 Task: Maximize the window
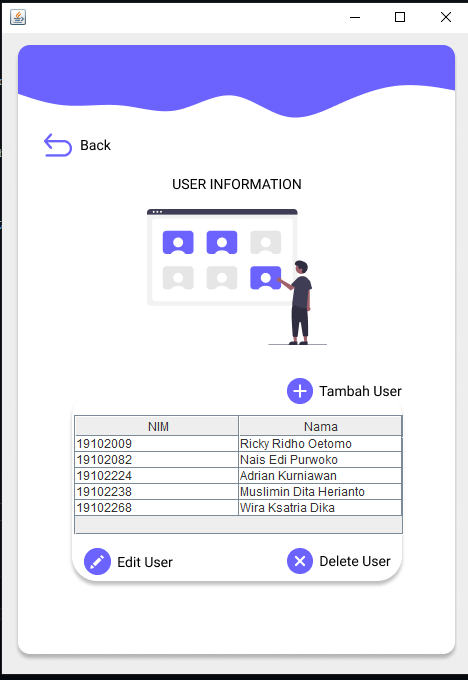[x=400, y=17]
